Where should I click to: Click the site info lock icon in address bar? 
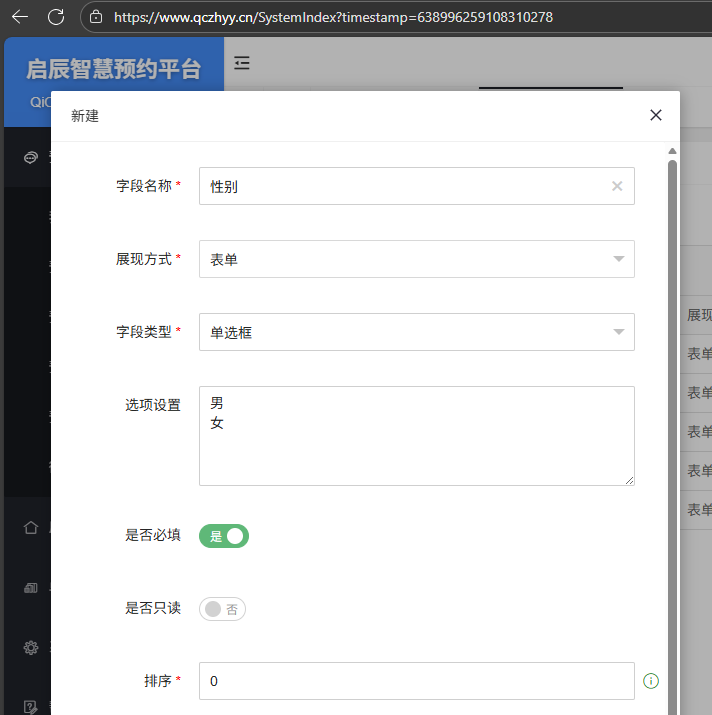click(x=96, y=17)
